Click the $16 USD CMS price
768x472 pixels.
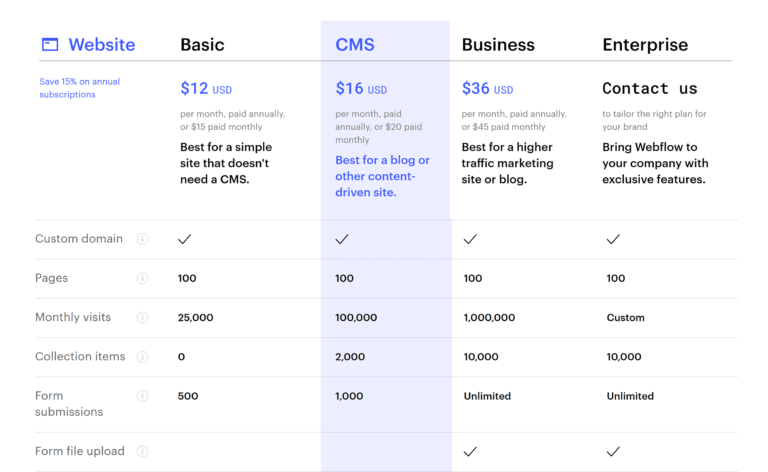click(x=361, y=89)
